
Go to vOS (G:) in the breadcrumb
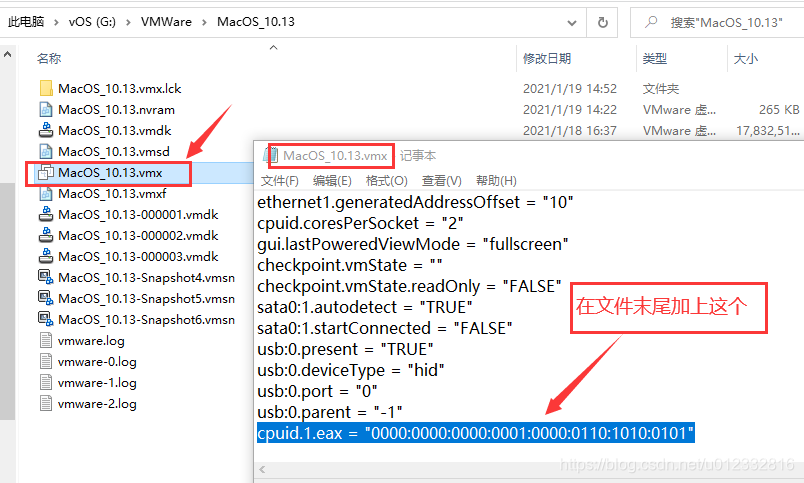point(92,22)
